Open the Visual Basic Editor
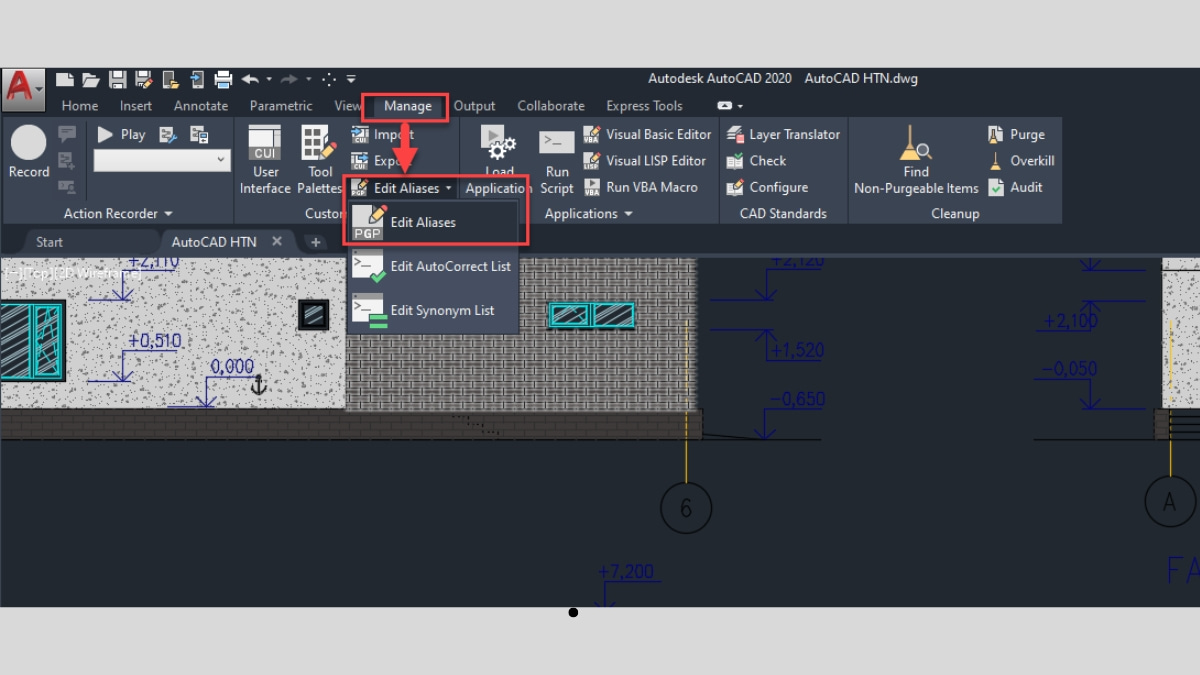Screen dimensions: 1200x675 (x=647, y=134)
